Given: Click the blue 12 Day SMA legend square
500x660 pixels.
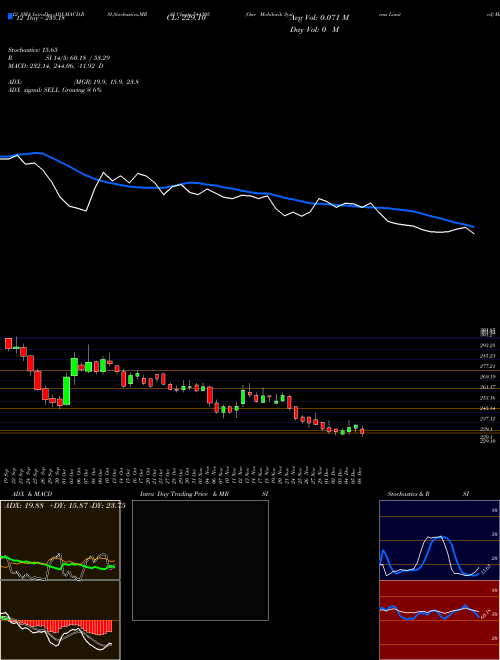Looking at the screenshot, I should 10,17.
